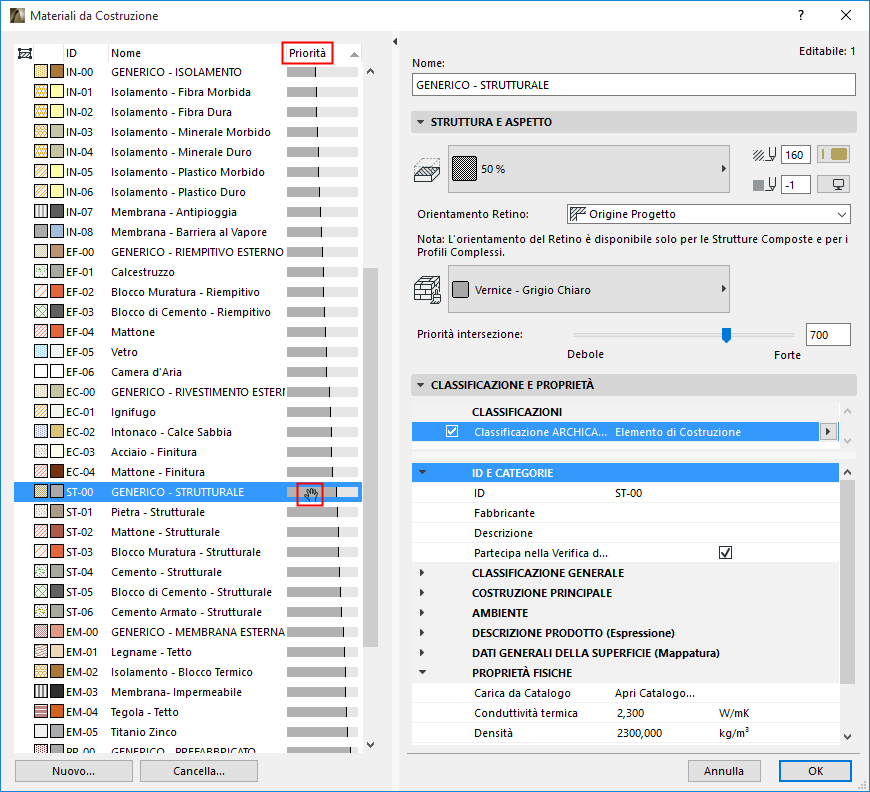Click fill pattern icon of ST-06 Cemento Armato

pos(41,612)
